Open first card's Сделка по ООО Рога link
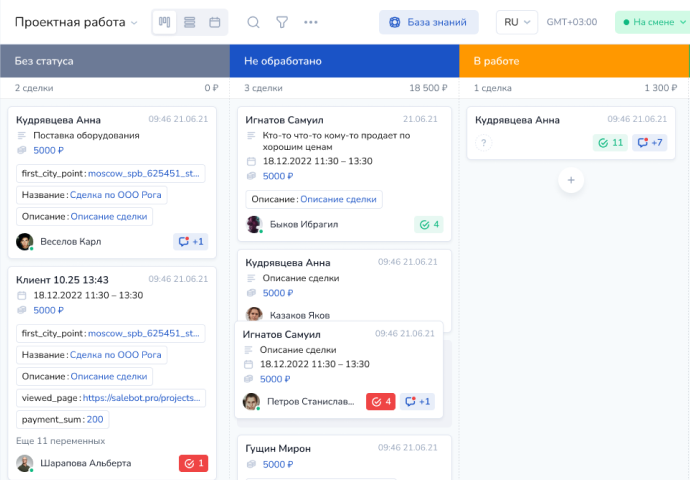The width and height of the screenshot is (690, 480). (116, 195)
